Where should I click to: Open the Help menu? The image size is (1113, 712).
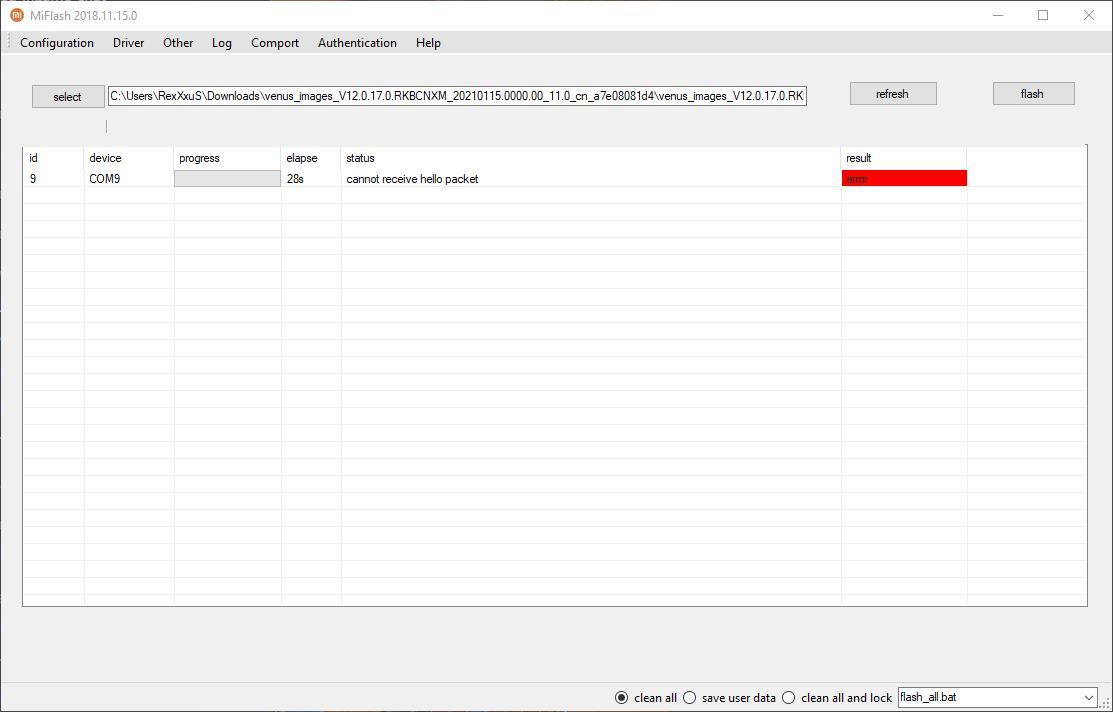[x=428, y=43]
